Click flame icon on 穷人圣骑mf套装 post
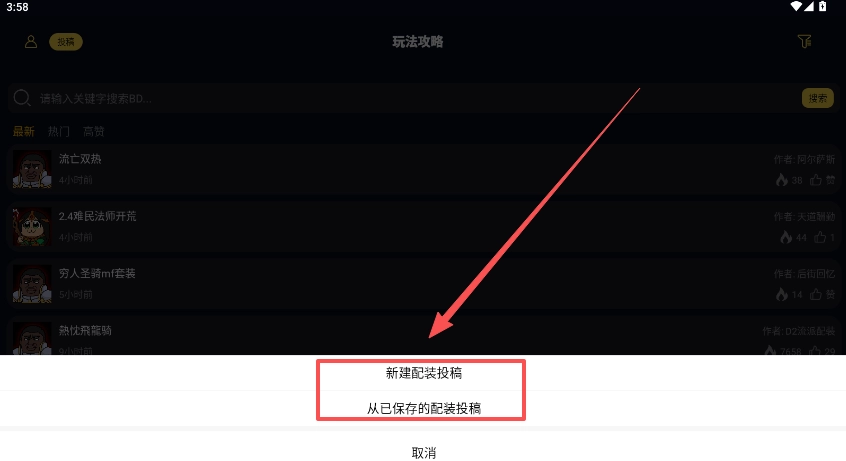This screenshot has height=461, width=846. (x=782, y=294)
